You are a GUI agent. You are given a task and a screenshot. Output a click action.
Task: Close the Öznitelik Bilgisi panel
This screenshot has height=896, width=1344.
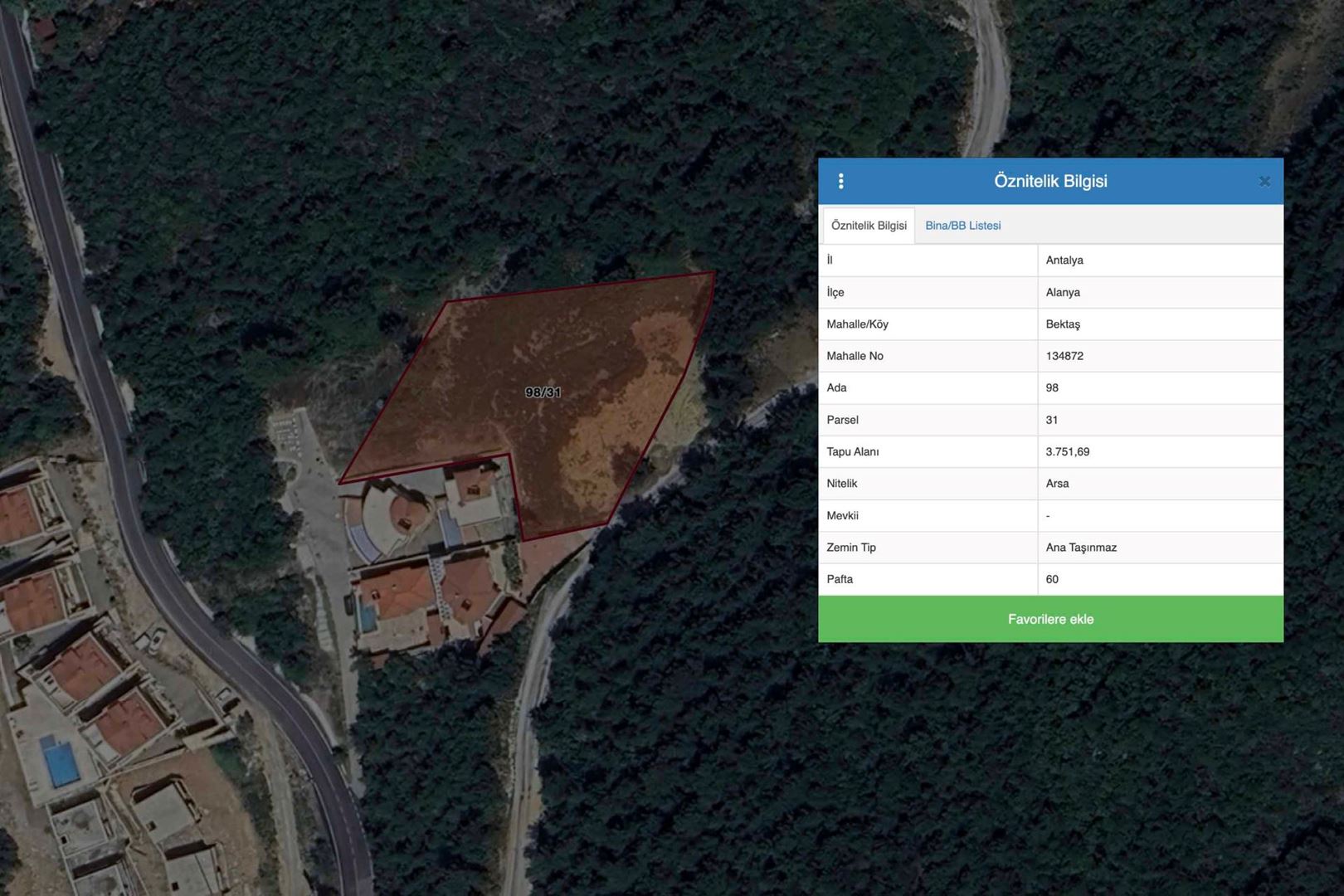click(1264, 182)
